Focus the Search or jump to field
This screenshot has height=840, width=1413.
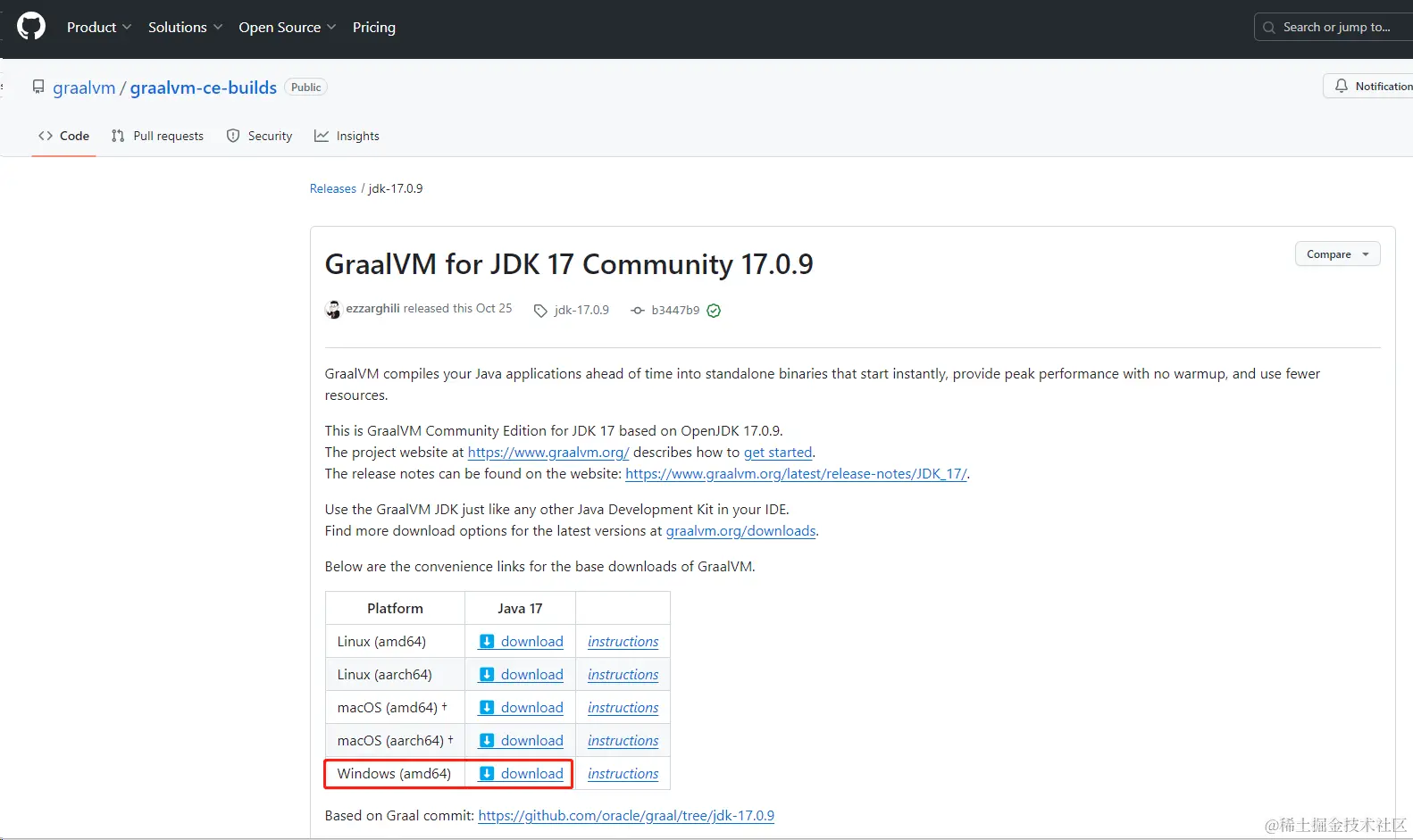[x=1334, y=28]
